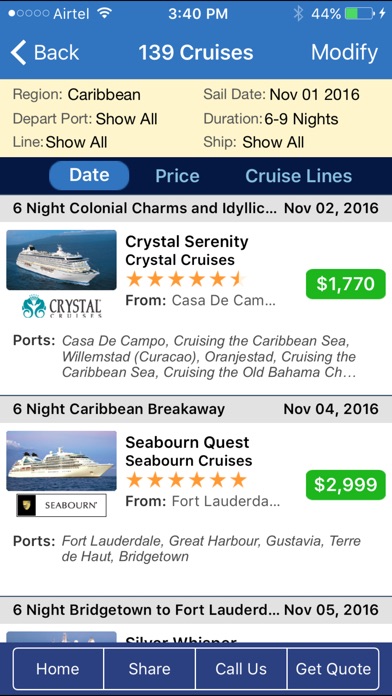
Task: Tap the Call Us button
Action: (x=241, y=669)
